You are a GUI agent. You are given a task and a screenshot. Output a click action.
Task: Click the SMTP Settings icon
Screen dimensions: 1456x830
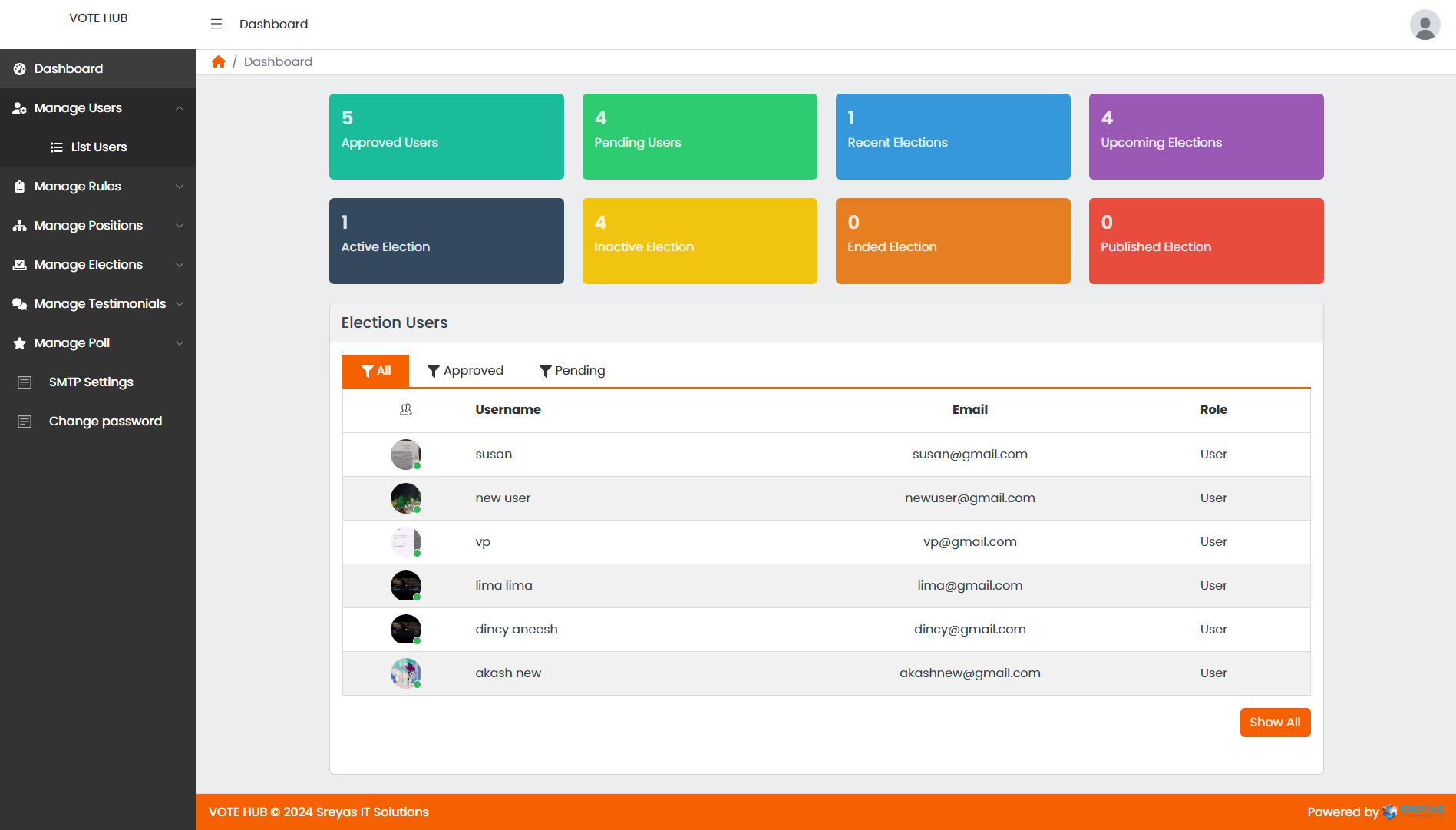coord(25,382)
